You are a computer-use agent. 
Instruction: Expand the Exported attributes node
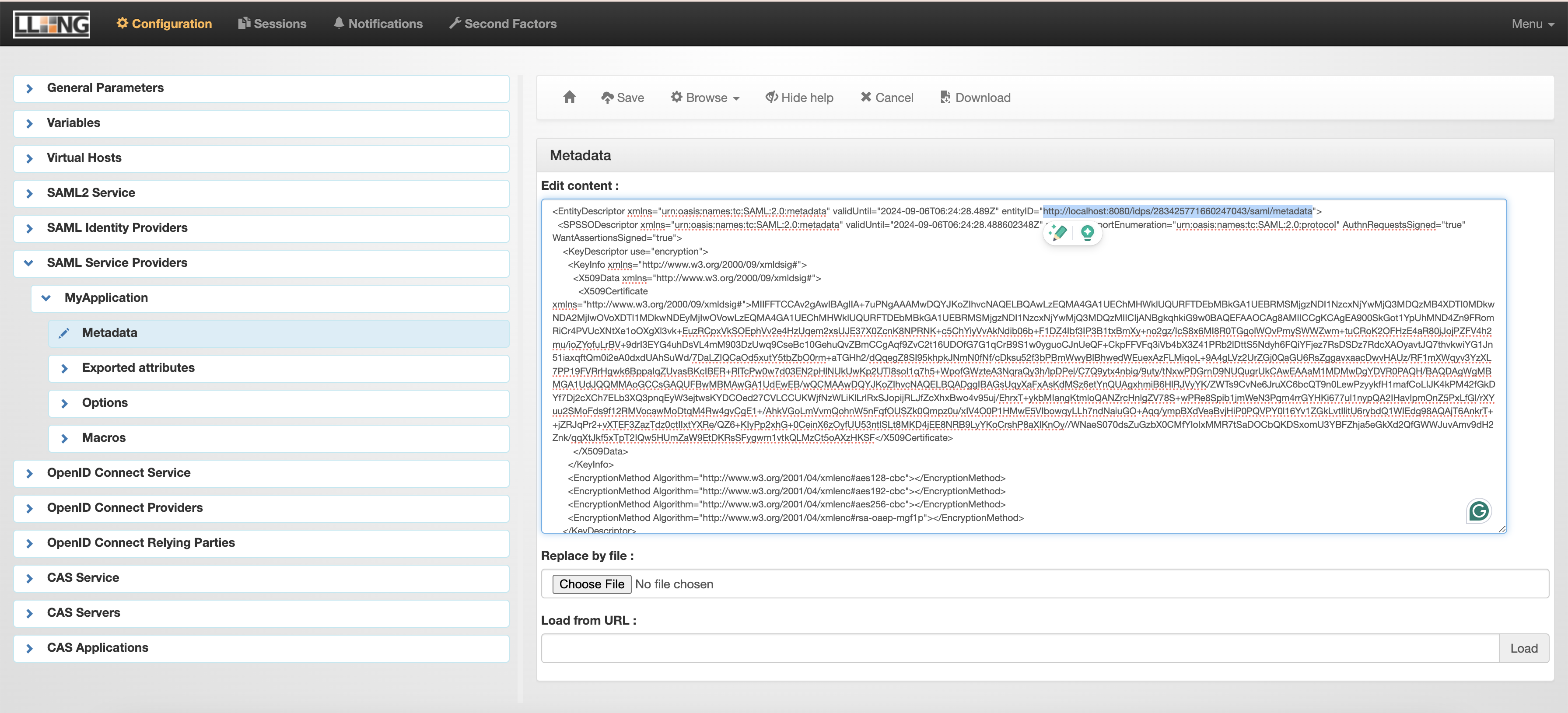click(x=64, y=368)
